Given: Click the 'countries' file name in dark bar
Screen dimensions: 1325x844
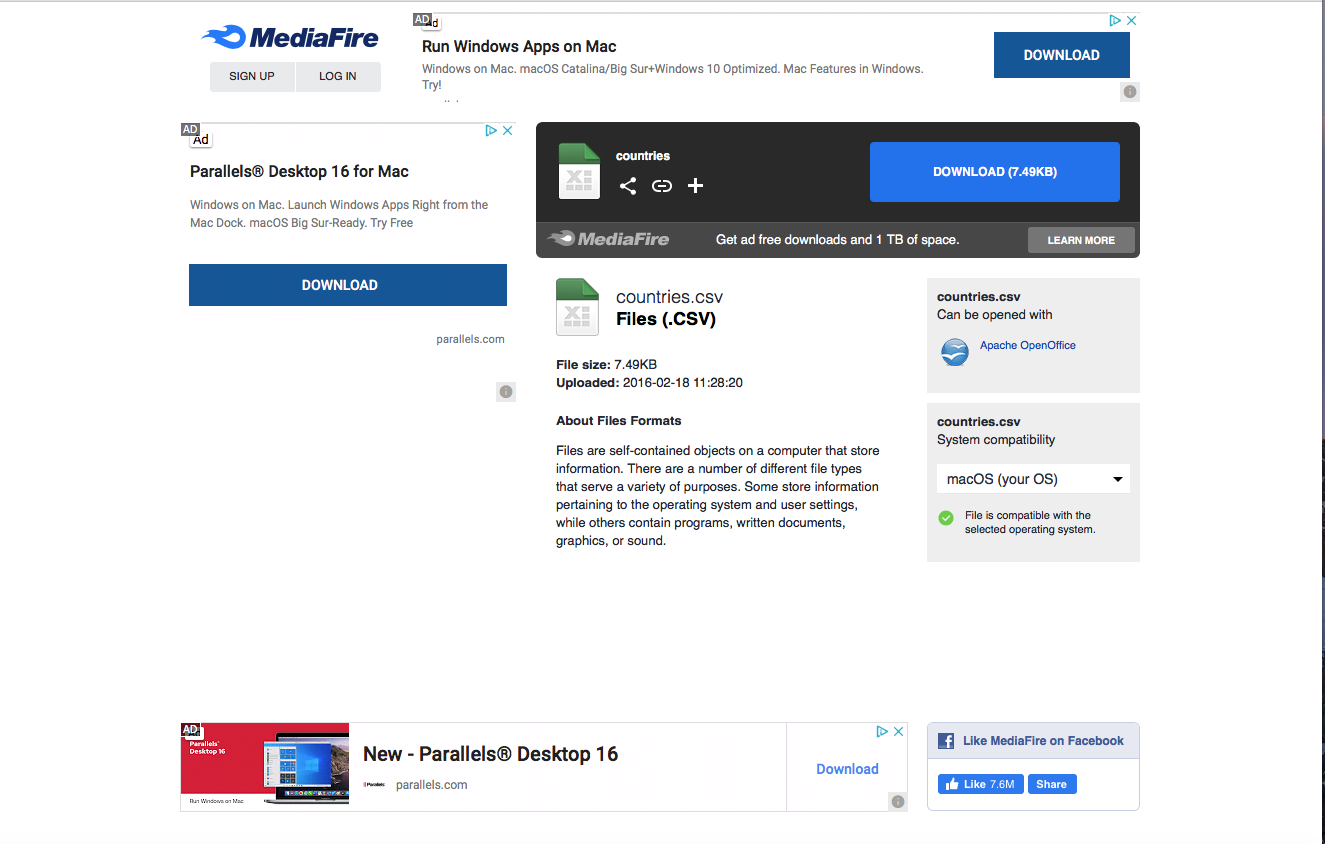Looking at the screenshot, I should point(643,156).
